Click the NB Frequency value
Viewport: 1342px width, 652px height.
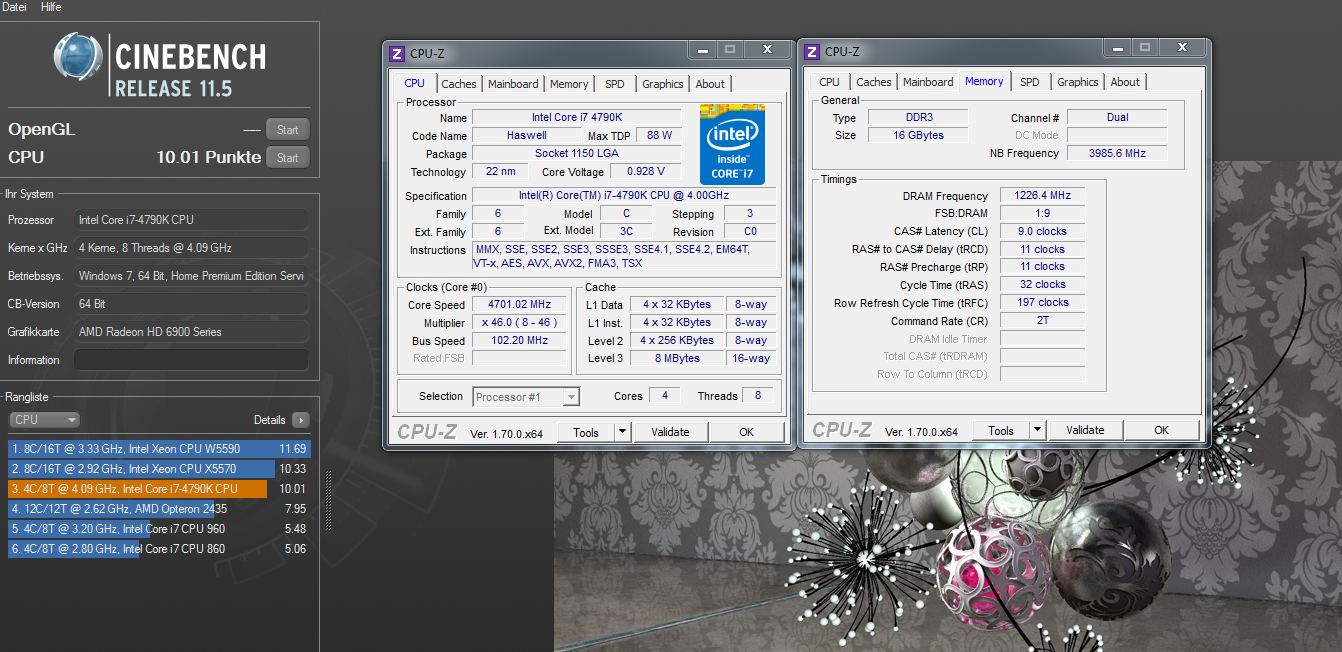coord(1117,154)
